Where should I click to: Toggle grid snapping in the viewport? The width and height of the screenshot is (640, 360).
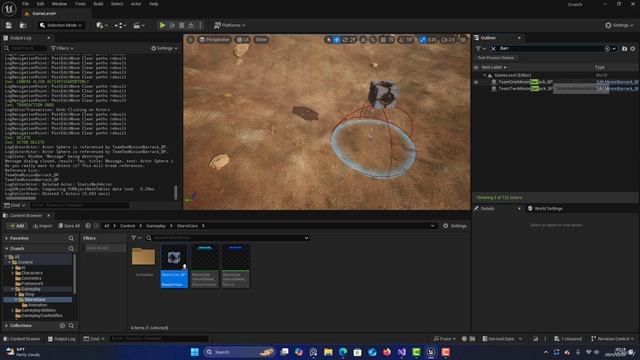click(384, 40)
